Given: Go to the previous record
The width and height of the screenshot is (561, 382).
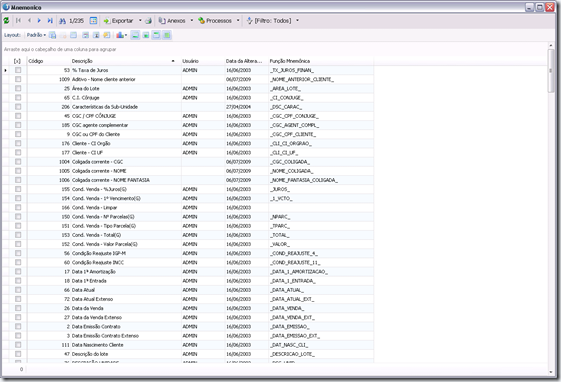Looking at the screenshot, I should 29,21.
